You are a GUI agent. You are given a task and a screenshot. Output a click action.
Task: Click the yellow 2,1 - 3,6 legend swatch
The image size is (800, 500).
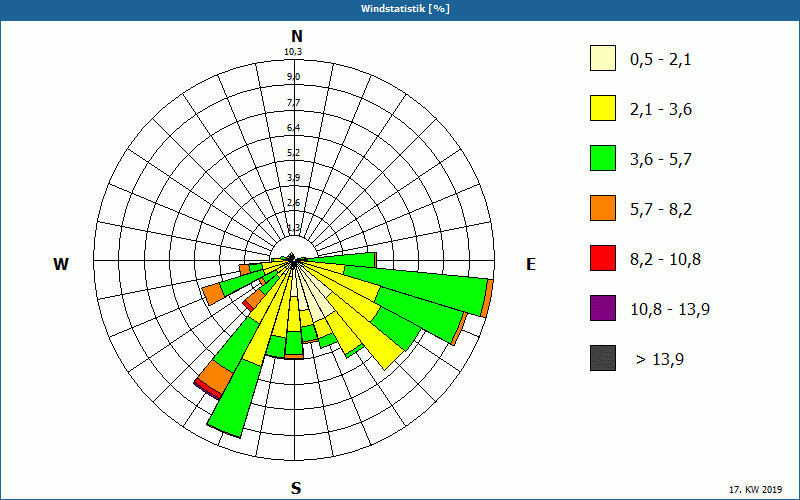click(x=603, y=108)
